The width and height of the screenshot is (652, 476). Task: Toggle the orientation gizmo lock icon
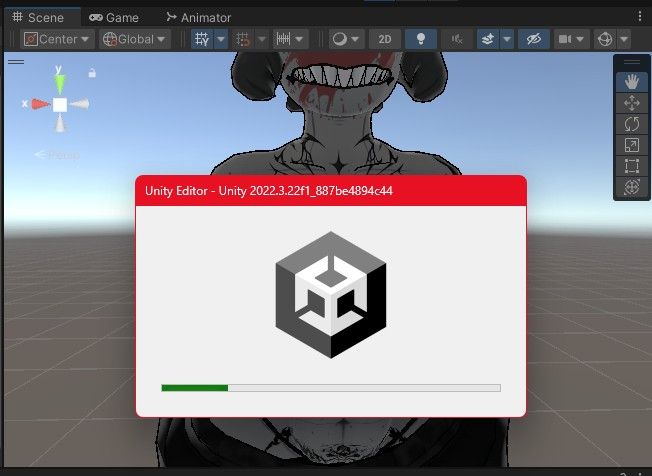(92, 74)
